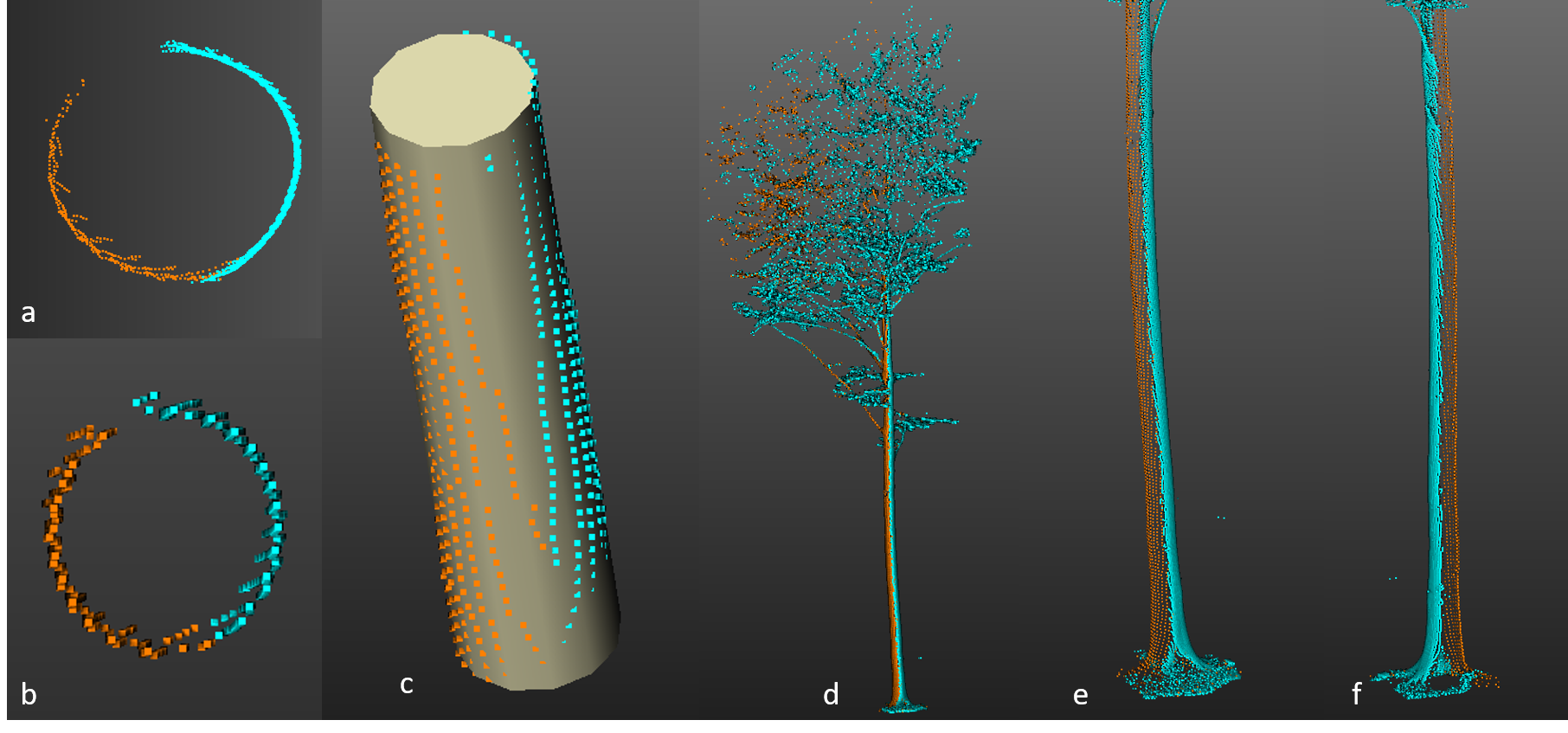The image size is (1568, 733).
Task: Select the panel label "d"
Action: (831, 694)
